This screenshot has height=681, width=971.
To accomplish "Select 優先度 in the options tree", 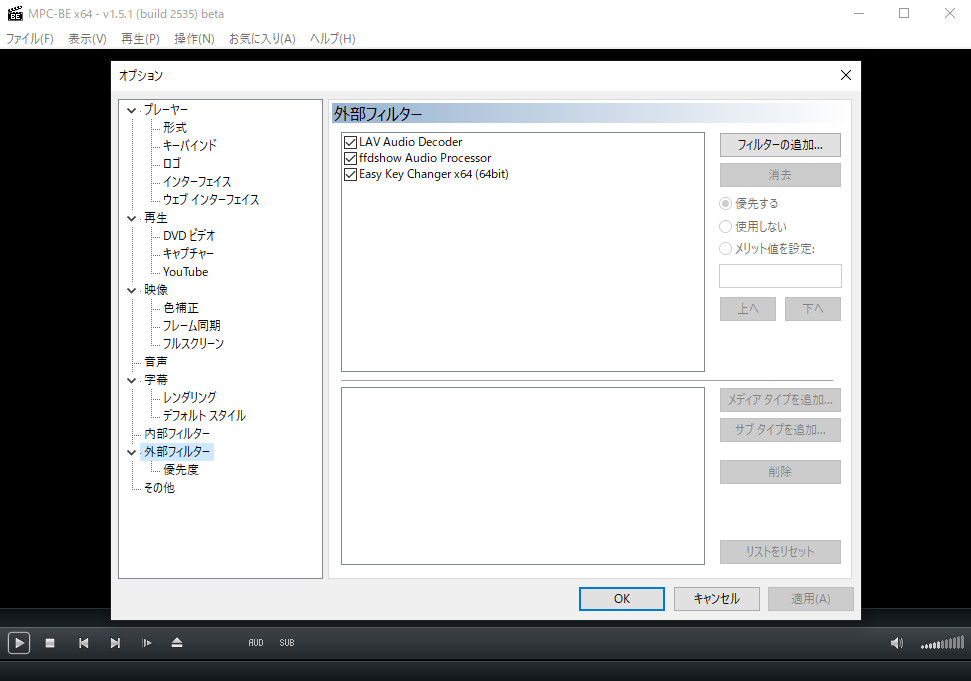I will coord(181,470).
